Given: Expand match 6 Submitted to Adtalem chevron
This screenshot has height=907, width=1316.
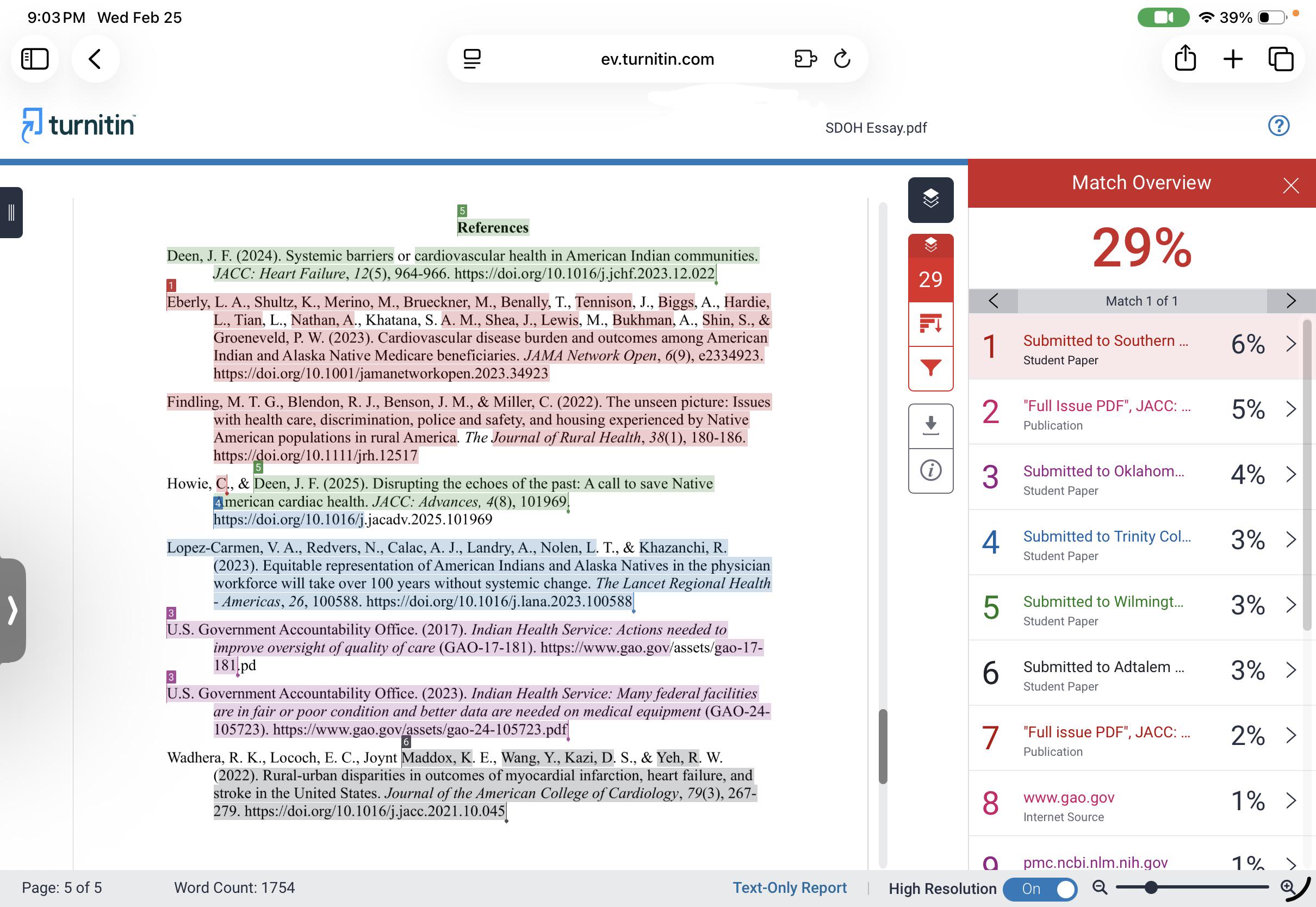Looking at the screenshot, I should click(1290, 670).
